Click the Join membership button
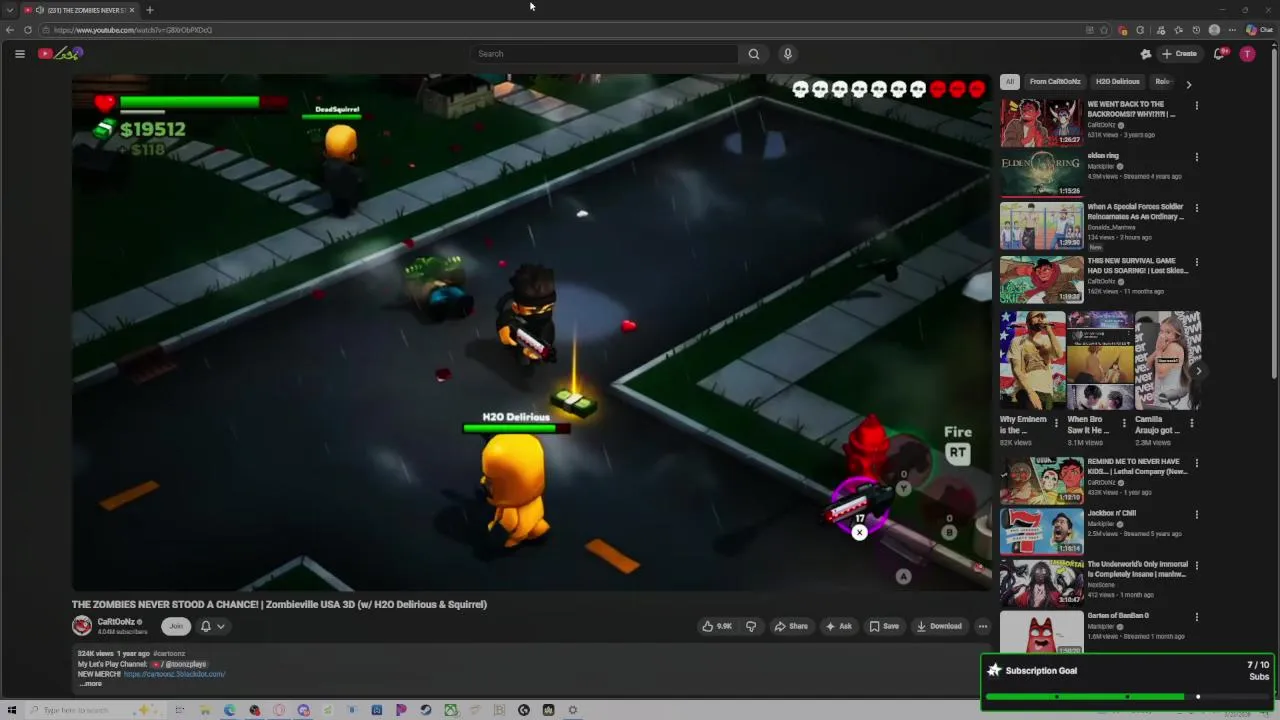This screenshot has height=720, width=1280. (176, 626)
